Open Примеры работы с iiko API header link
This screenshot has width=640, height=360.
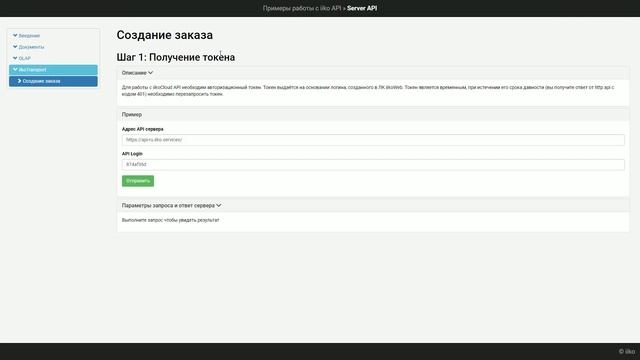point(302,8)
